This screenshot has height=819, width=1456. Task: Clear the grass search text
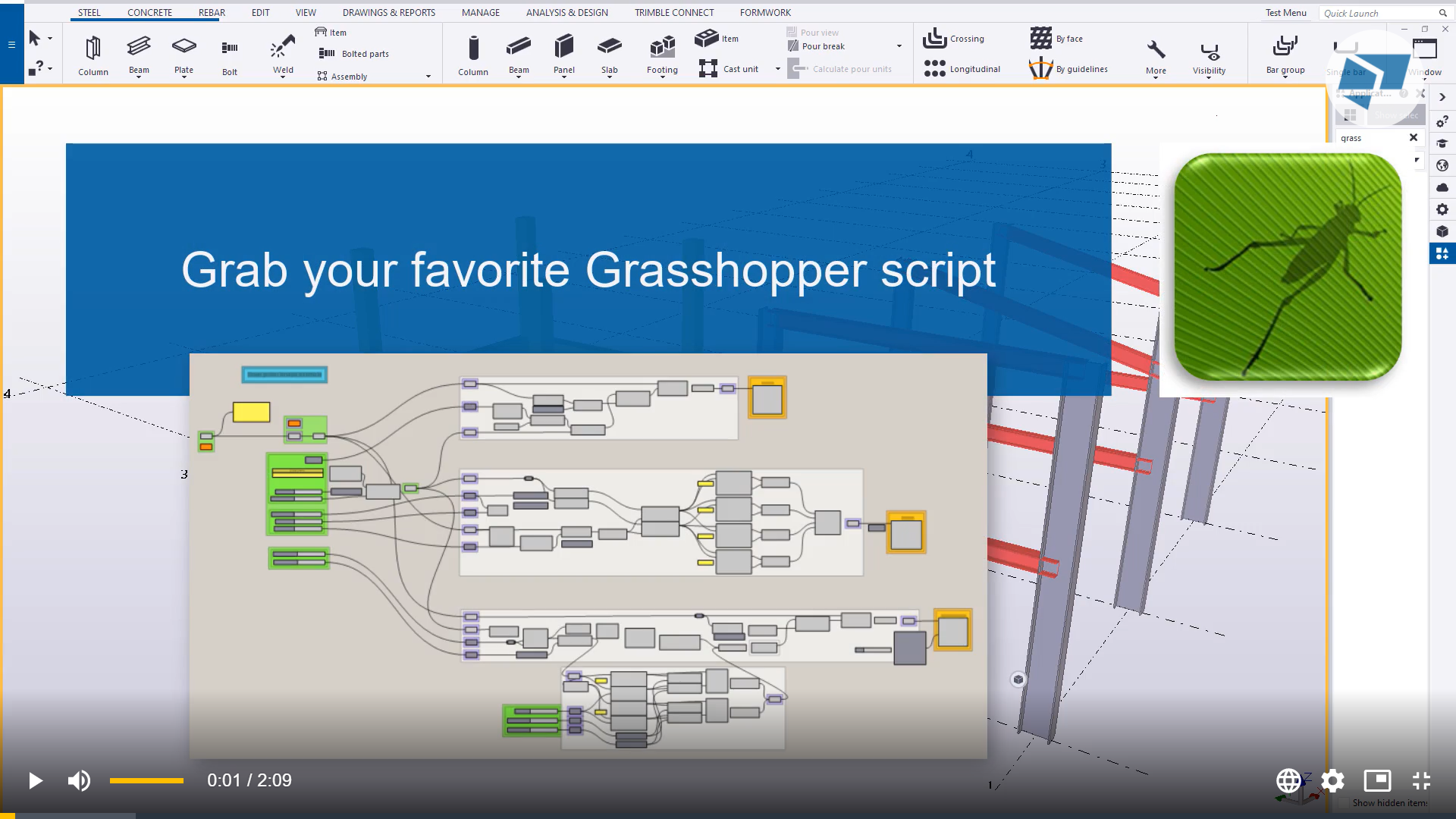coord(1414,137)
